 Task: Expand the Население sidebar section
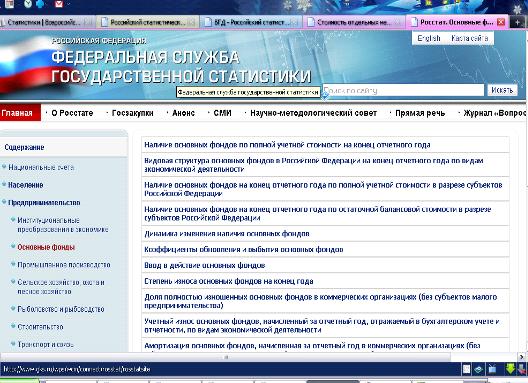pos(26,185)
